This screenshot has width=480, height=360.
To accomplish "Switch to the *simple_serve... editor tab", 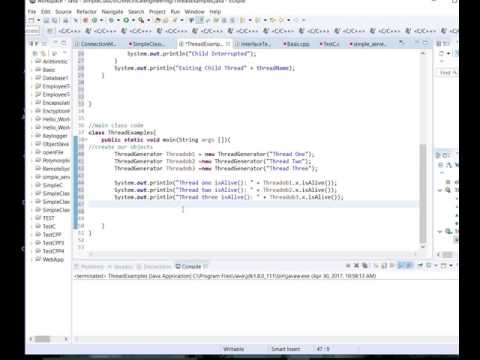I will tap(367, 44).
